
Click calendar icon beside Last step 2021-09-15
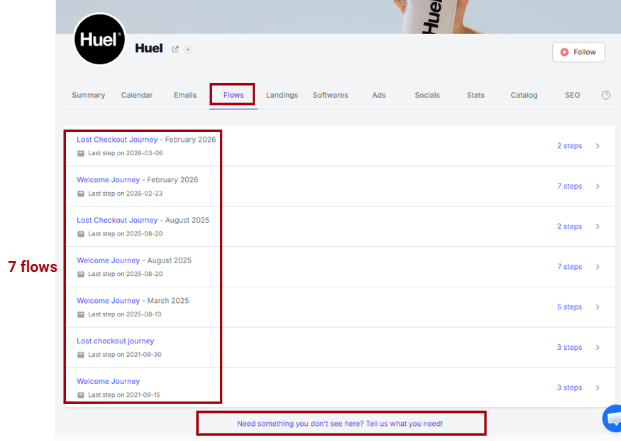click(81, 395)
